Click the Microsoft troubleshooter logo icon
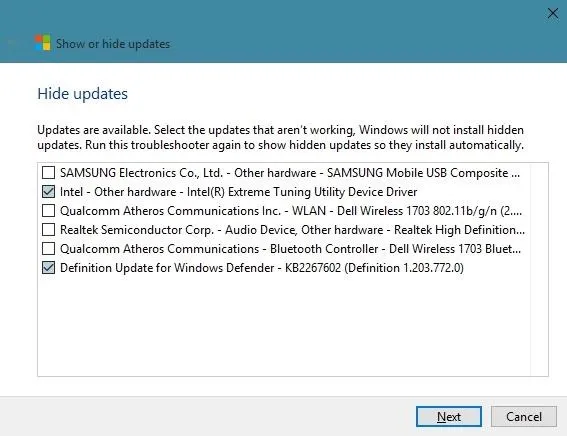The image size is (567, 436). [x=43, y=43]
